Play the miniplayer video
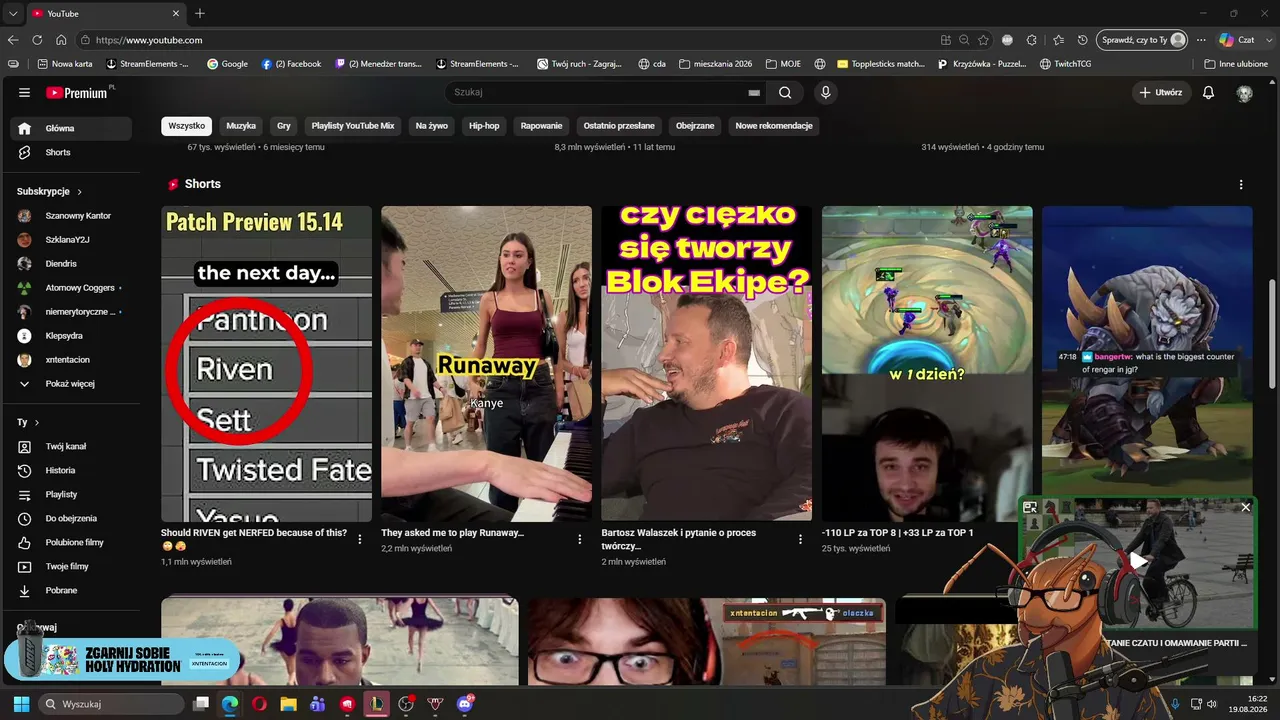This screenshot has width=1280, height=720. tap(1138, 562)
